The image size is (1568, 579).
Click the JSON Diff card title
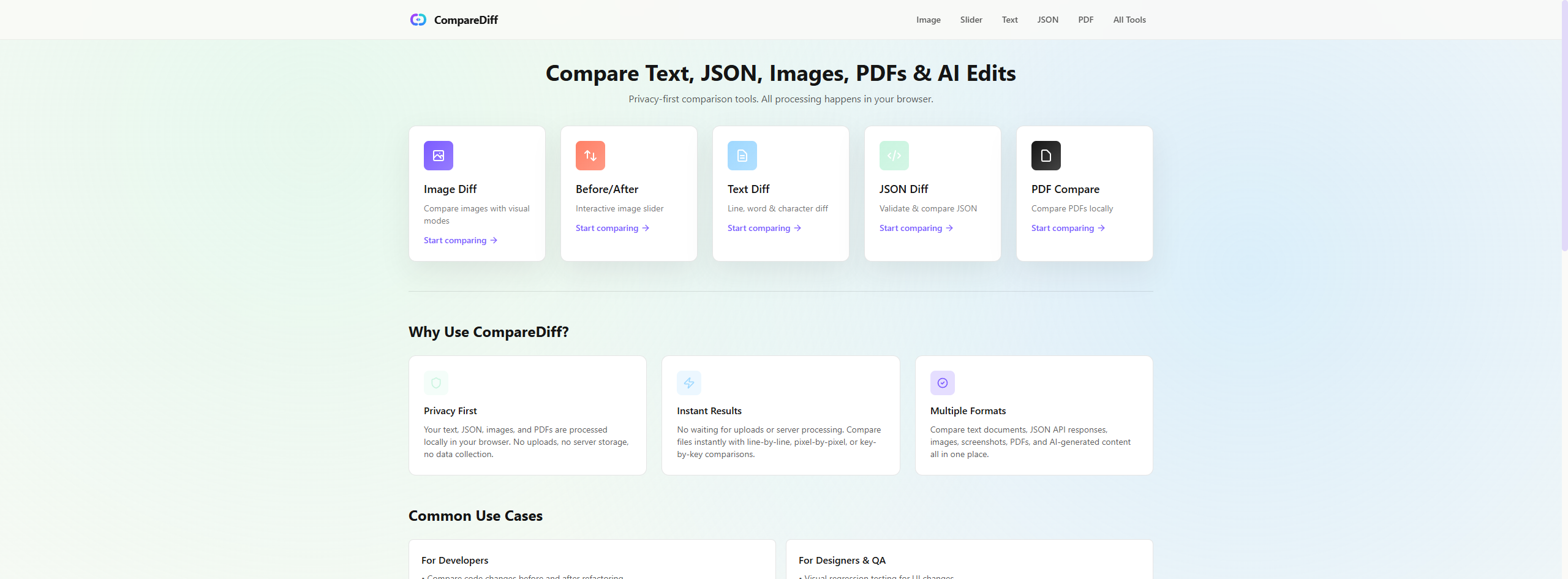tap(904, 189)
